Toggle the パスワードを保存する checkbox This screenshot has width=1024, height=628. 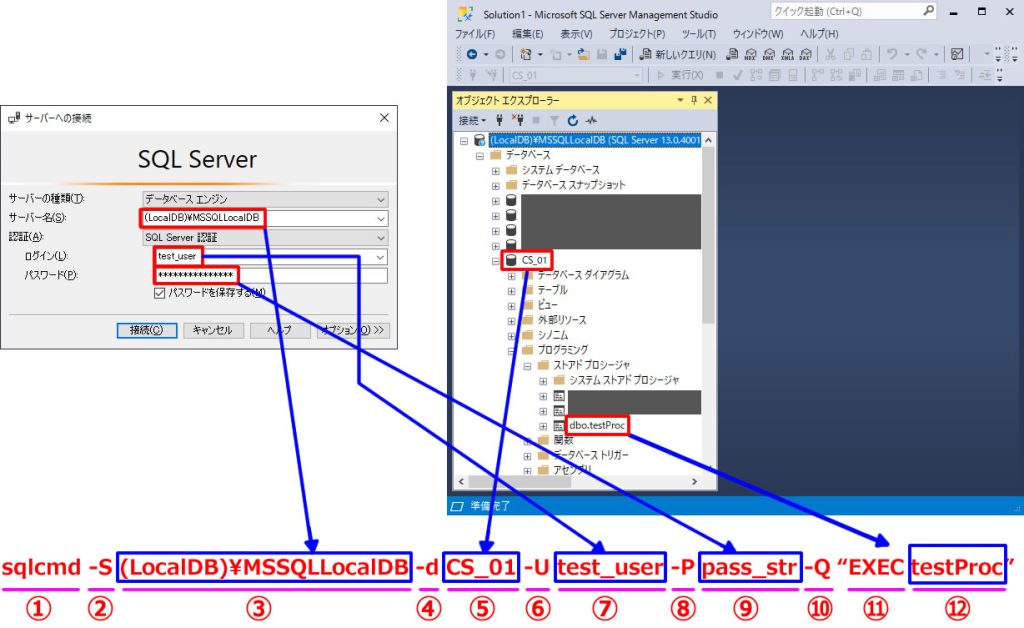(159, 293)
